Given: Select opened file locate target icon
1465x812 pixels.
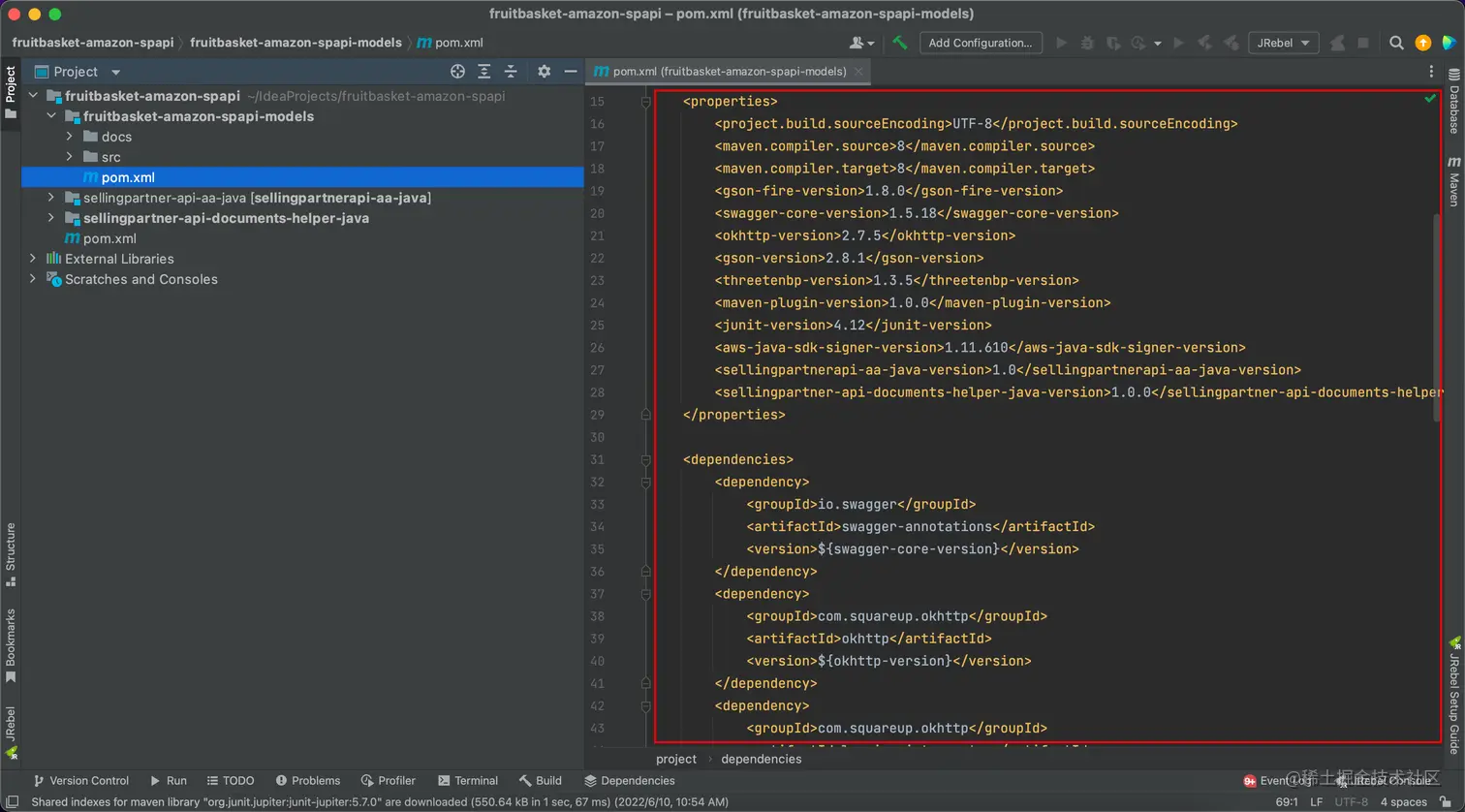Looking at the screenshot, I should pos(457,72).
